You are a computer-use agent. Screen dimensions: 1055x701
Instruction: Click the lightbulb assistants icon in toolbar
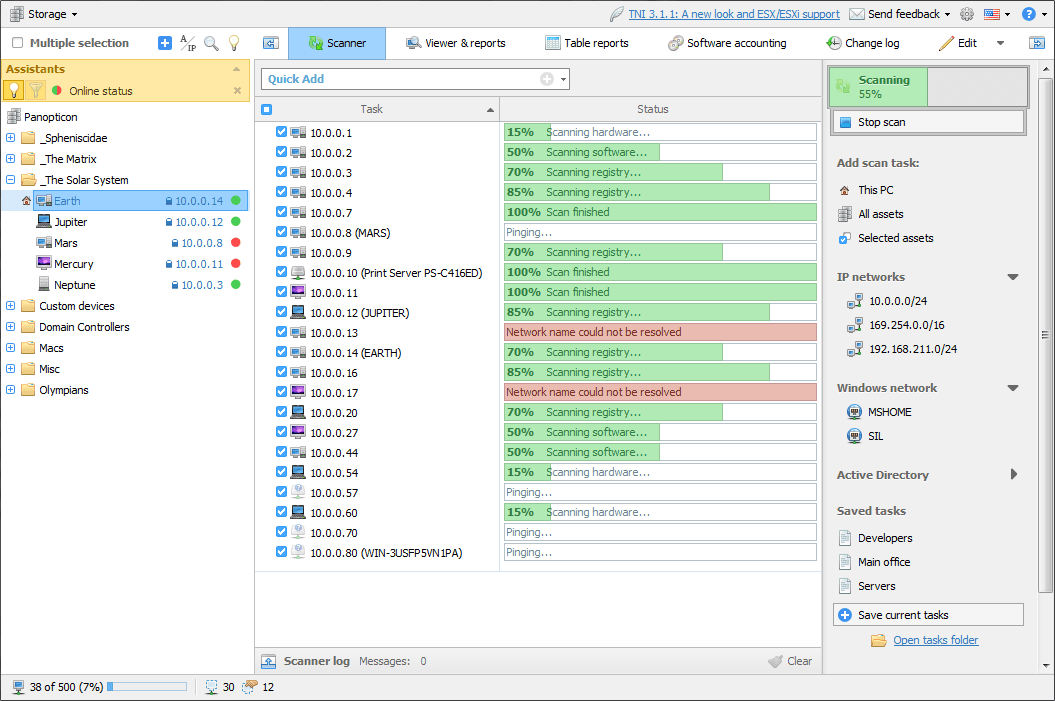(x=234, y=43)
